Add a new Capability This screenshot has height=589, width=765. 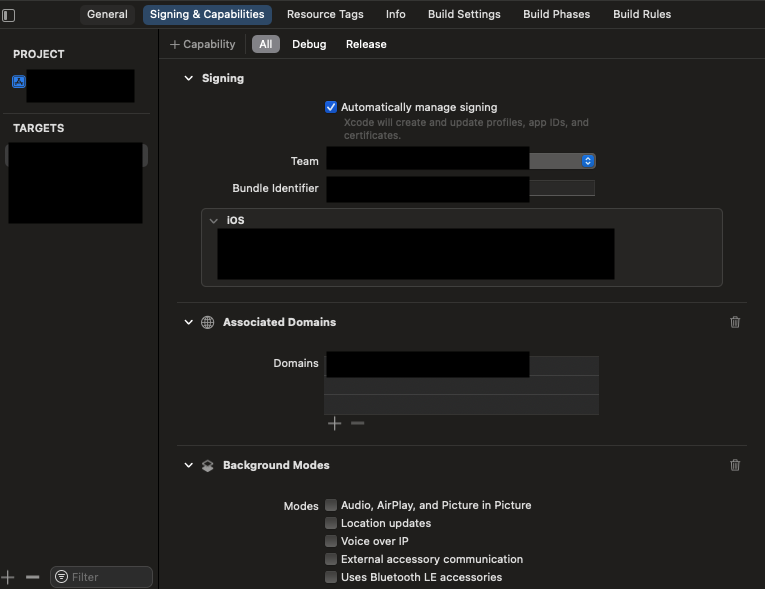tap(202, 44)
